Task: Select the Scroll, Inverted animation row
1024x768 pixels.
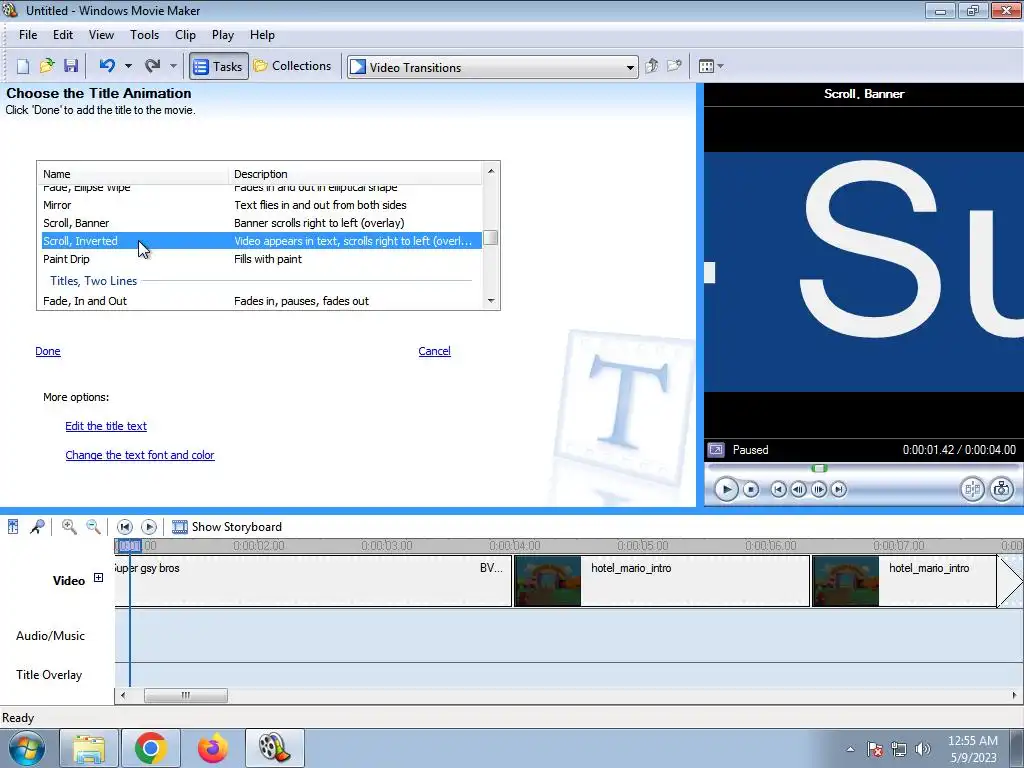Action: [x=262, y=241]
